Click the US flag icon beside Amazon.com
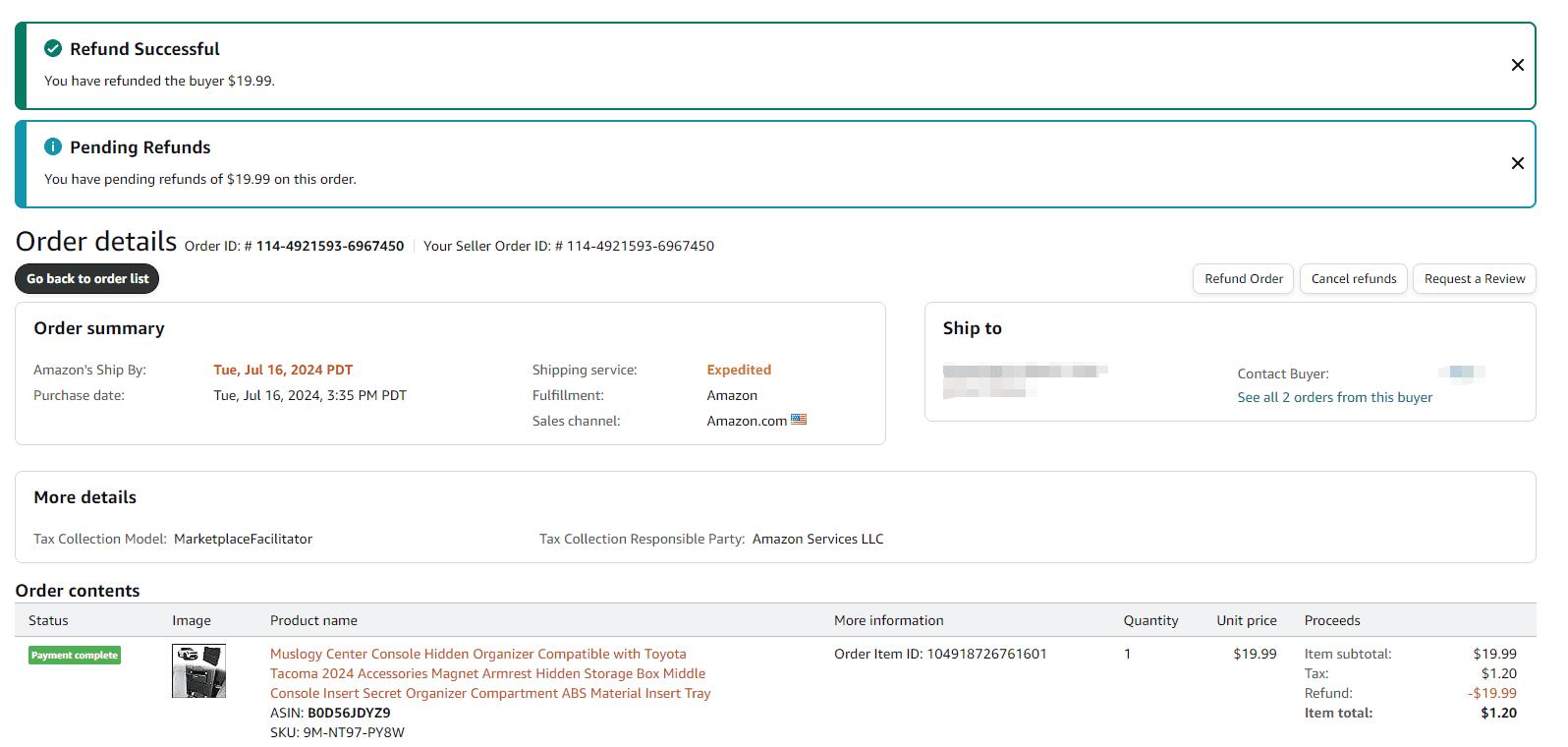 pyautogui.click(x=799, y=420)
